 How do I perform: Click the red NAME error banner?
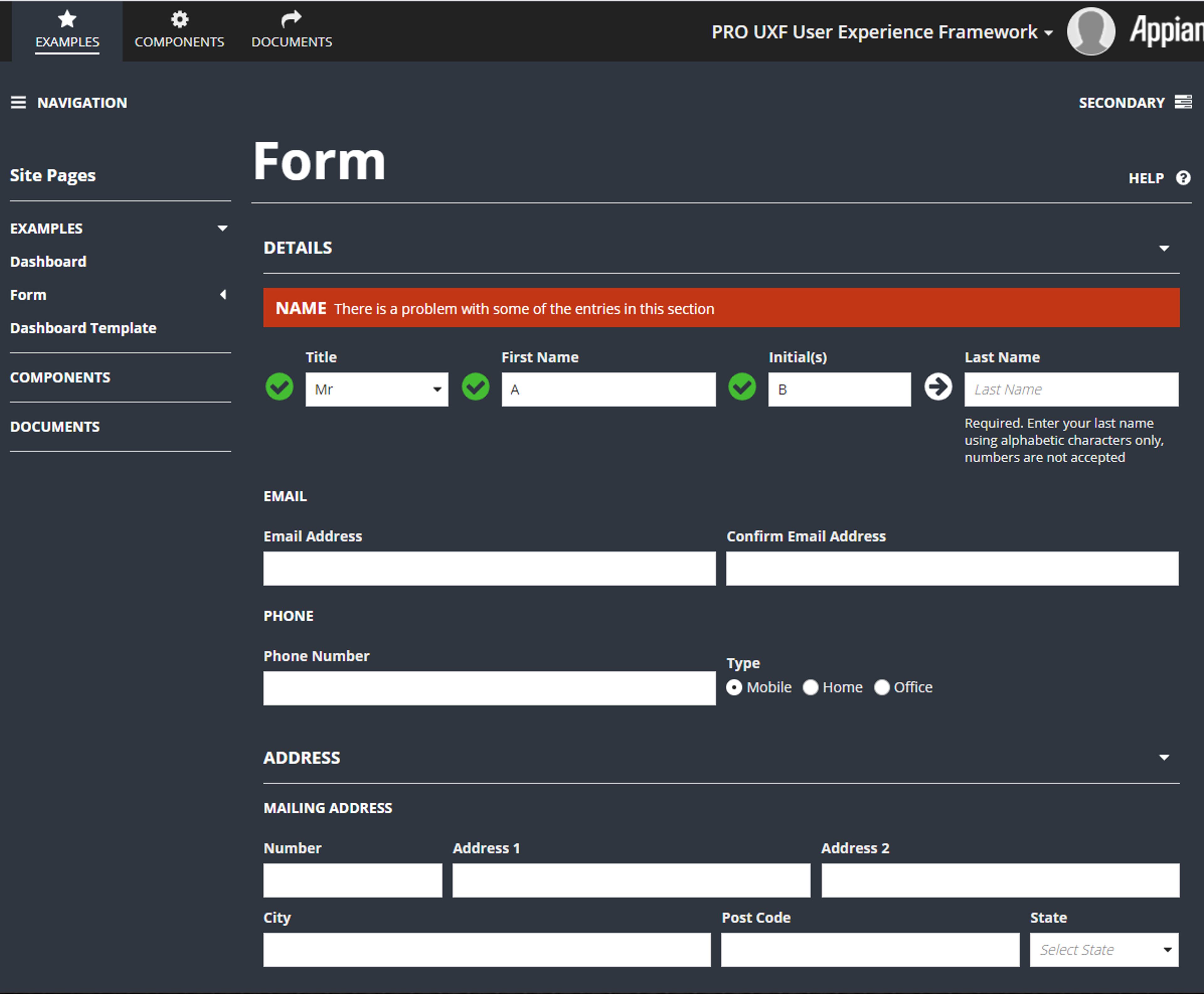(x=721, y=308)
